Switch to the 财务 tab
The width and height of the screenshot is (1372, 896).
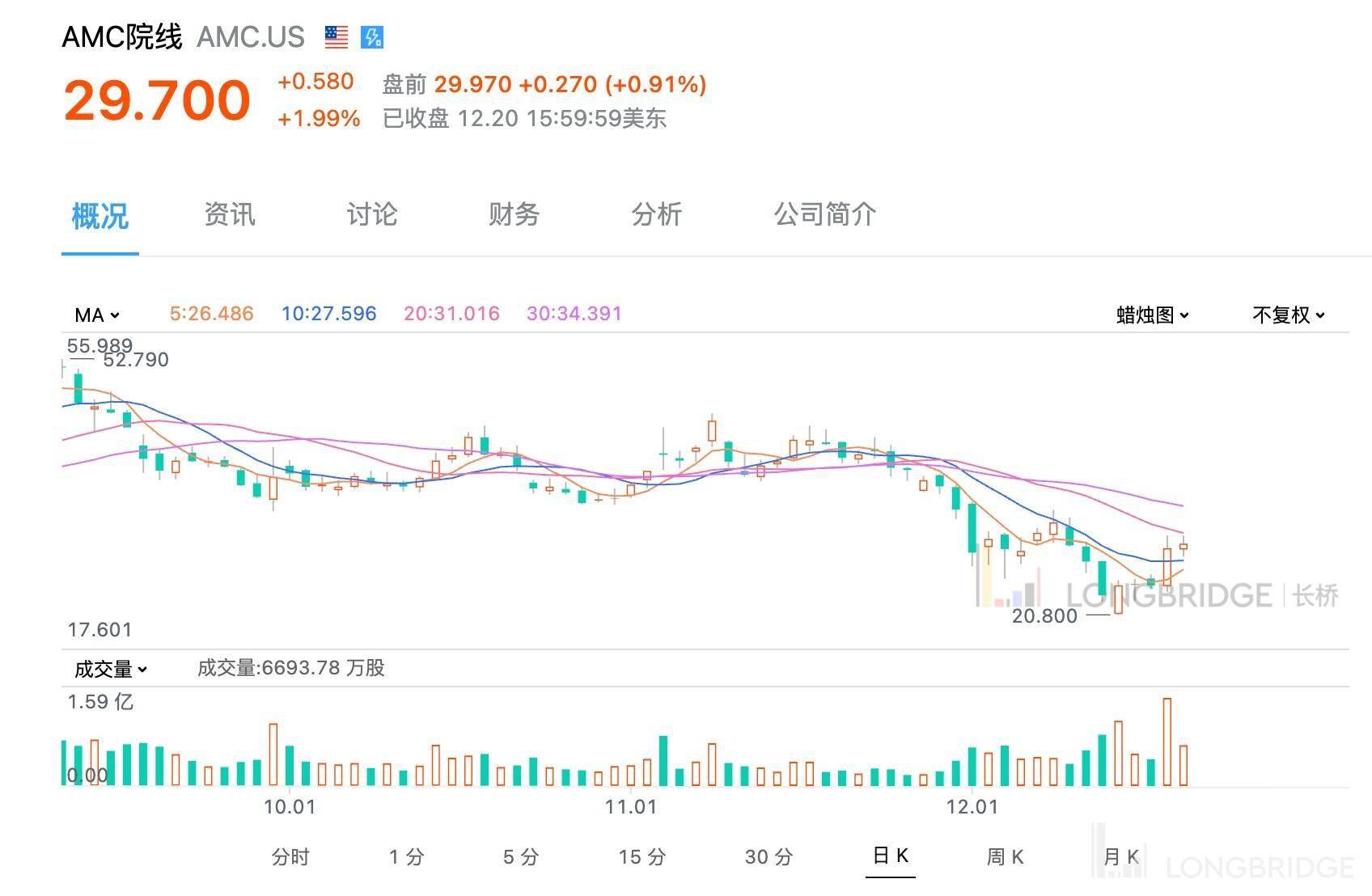[x=514, y=216]
